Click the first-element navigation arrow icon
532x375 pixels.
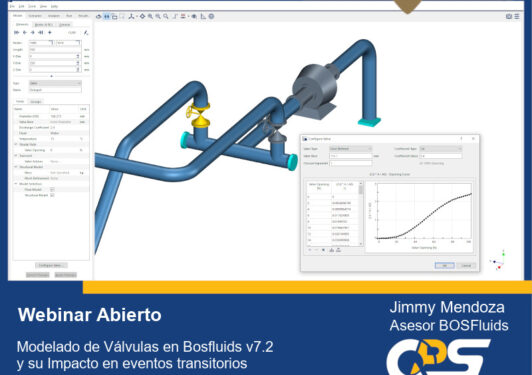tap(16, 32)
